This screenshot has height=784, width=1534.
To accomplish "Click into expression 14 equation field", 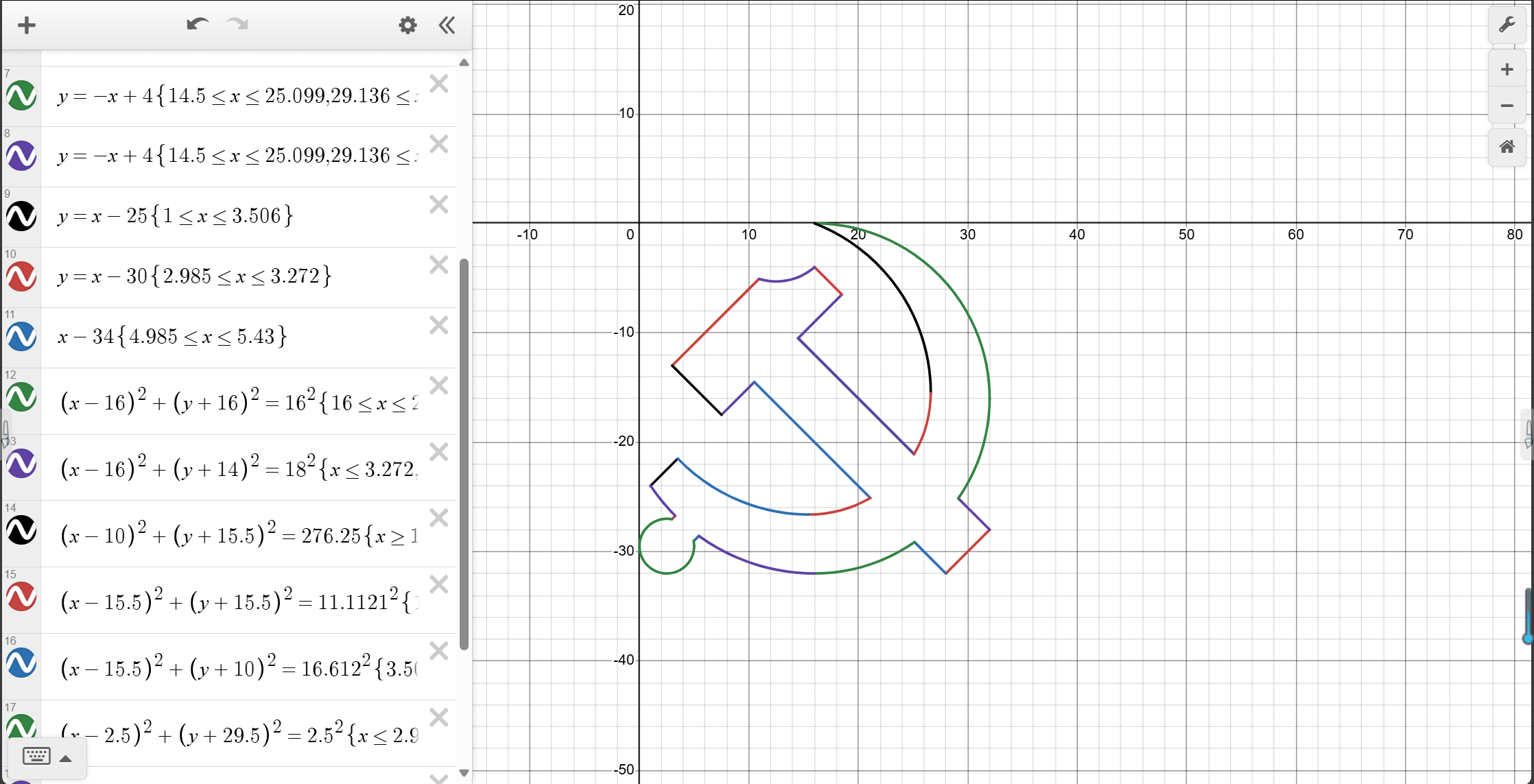I will (x=240, y=535).
